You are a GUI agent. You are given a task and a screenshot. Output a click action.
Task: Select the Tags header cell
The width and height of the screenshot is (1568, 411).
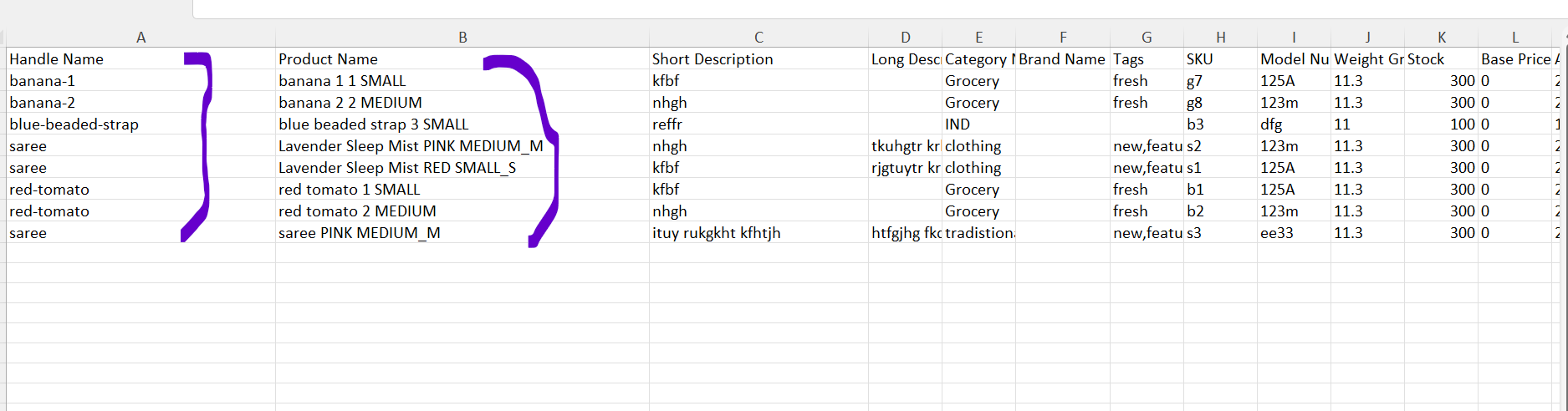(x=1147, y=59)
